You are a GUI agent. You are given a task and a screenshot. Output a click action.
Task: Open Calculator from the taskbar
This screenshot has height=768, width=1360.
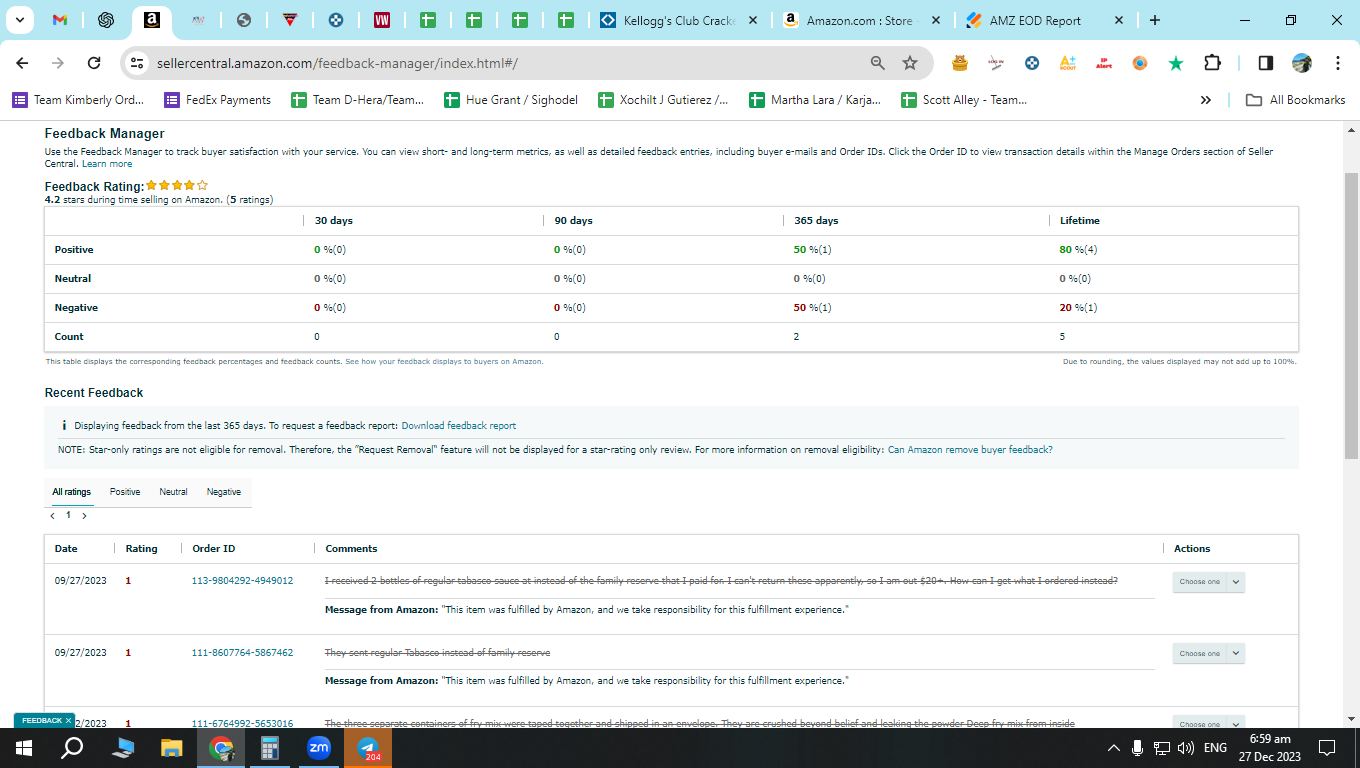(x=270, y=748)
